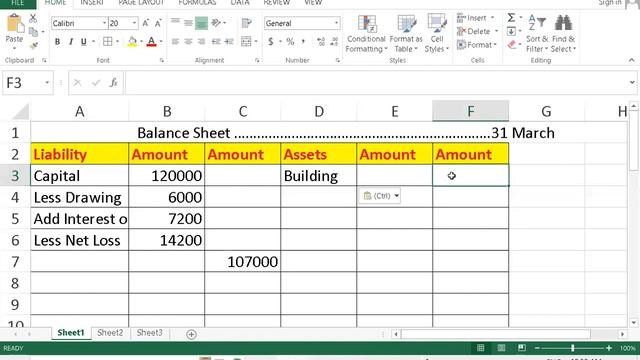
Task: Apply the yellow fill color
Action: click(132, 42)
